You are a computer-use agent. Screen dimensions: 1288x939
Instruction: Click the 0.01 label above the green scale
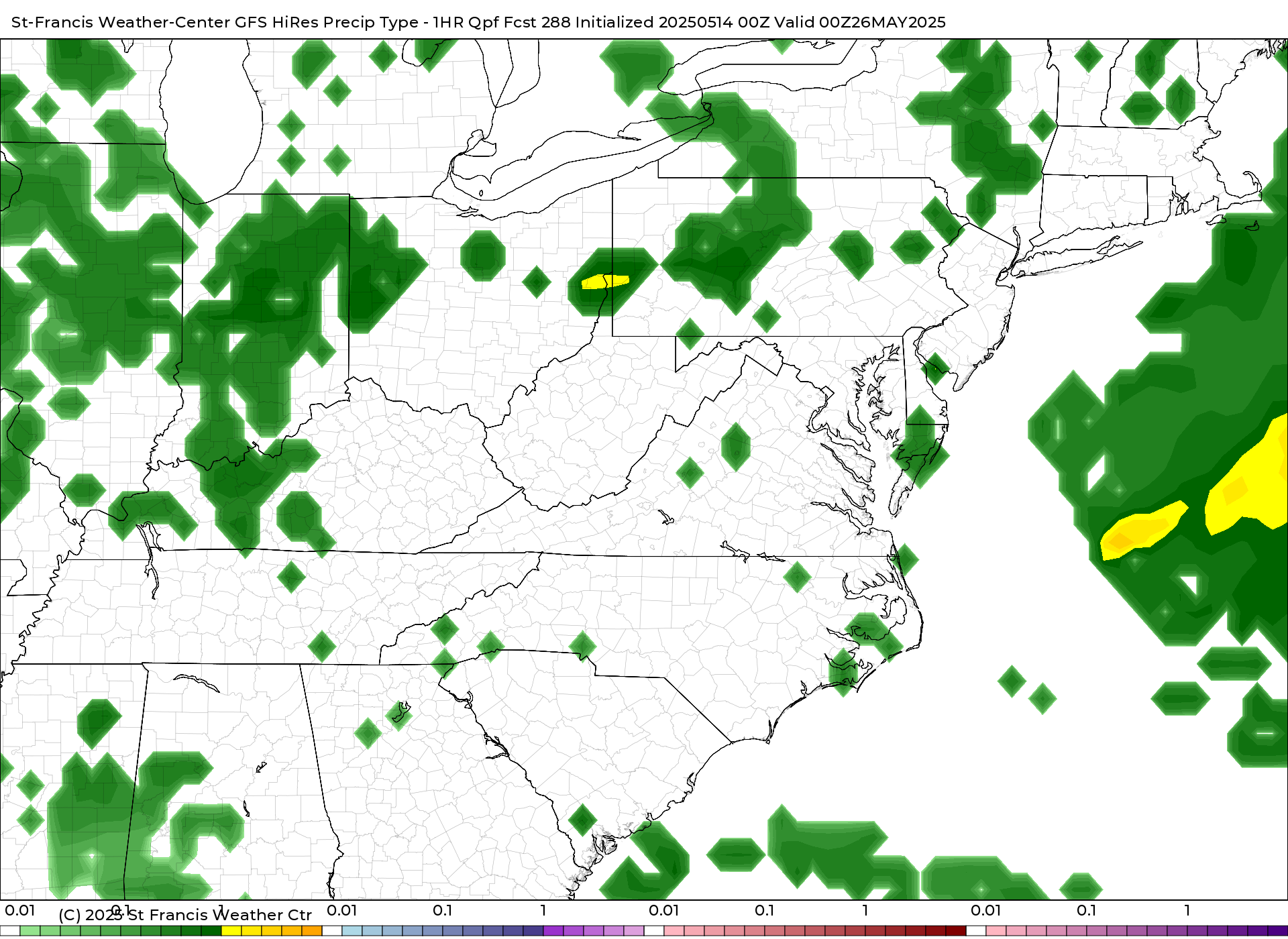click(x=20, y=910)
